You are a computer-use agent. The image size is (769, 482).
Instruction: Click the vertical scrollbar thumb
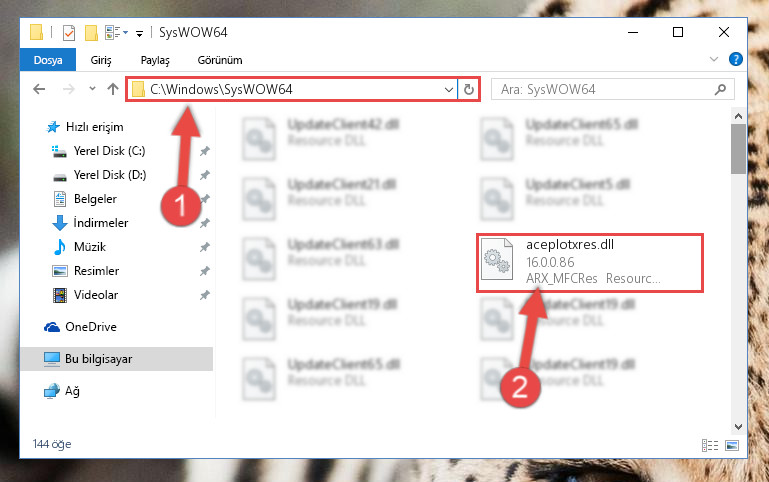(738, 149)
